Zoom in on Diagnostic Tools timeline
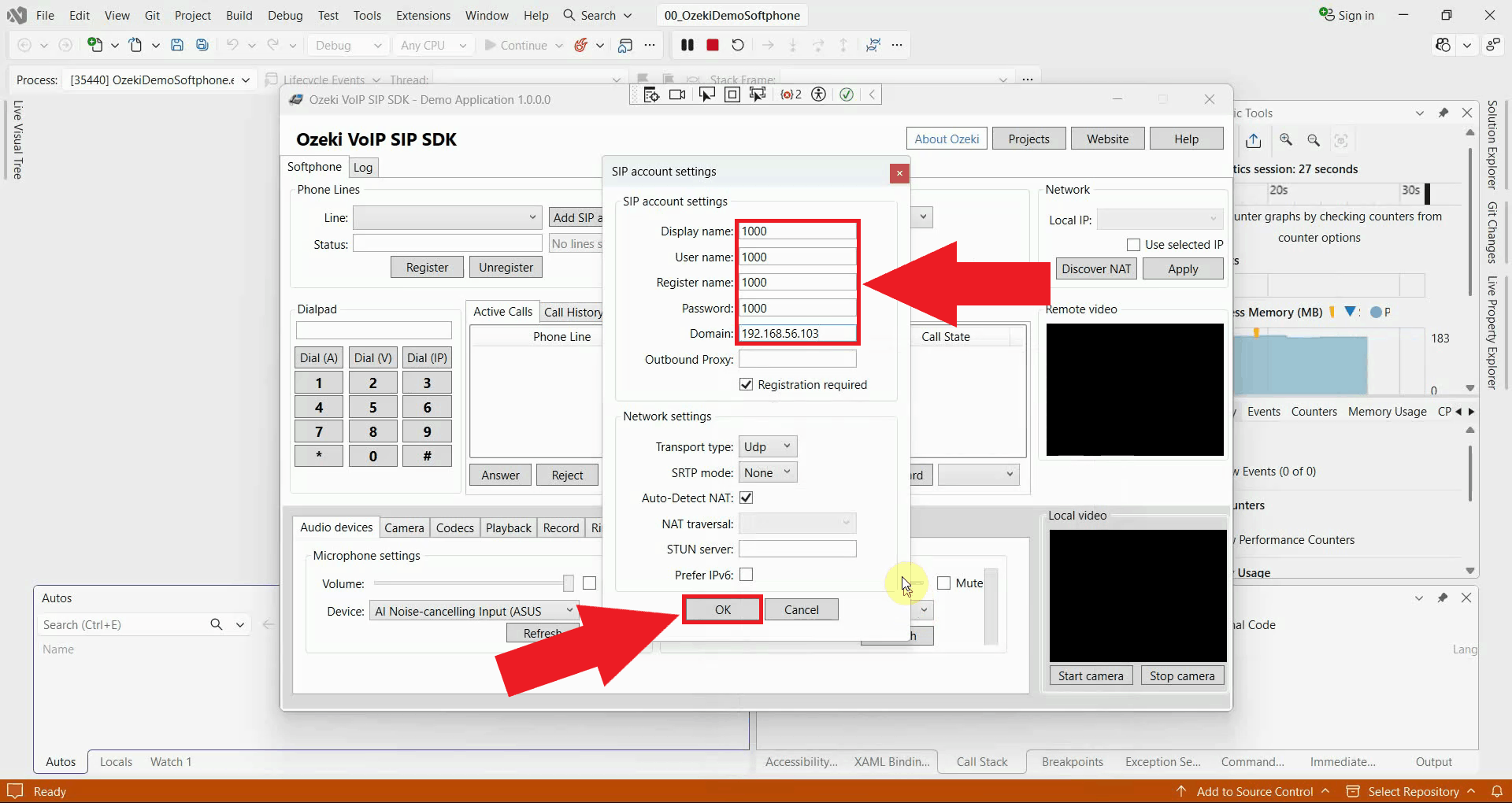1512x803 pixels. [1286, 140]
